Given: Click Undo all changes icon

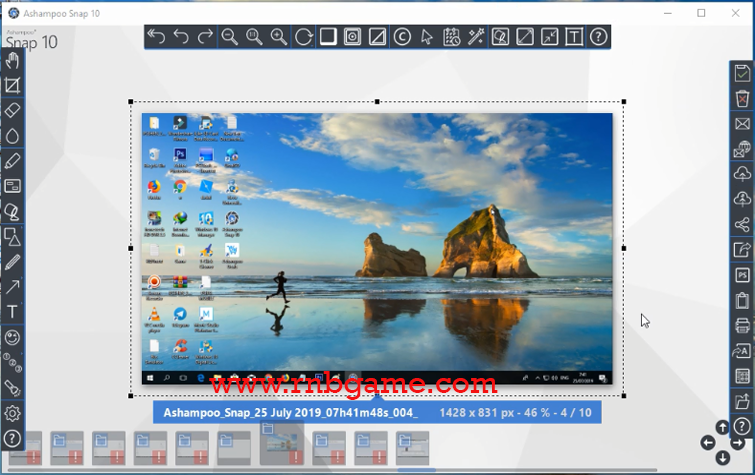Looking at the screenshot, I should (156, 37).
